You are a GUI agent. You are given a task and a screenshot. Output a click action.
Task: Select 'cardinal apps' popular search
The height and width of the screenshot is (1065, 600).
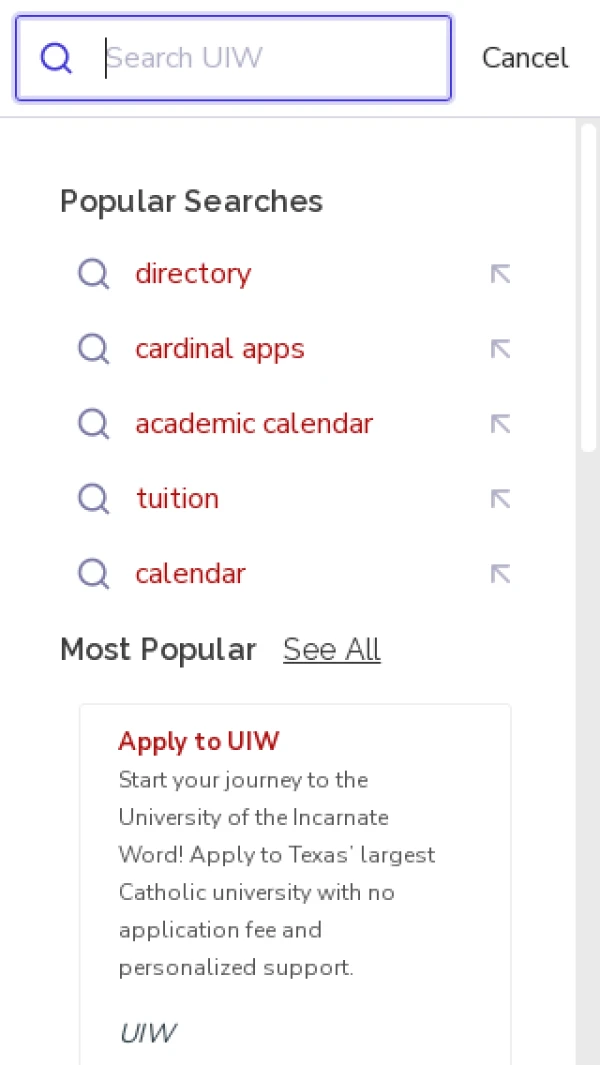[x=220, y=348]
